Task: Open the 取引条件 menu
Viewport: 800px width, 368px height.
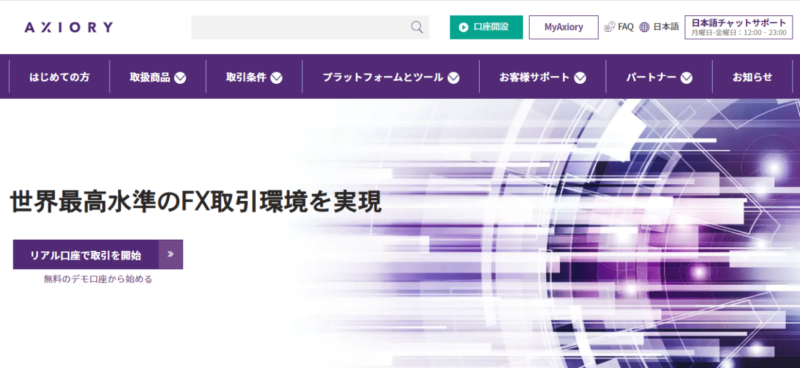Action: [x=246, y=78]
